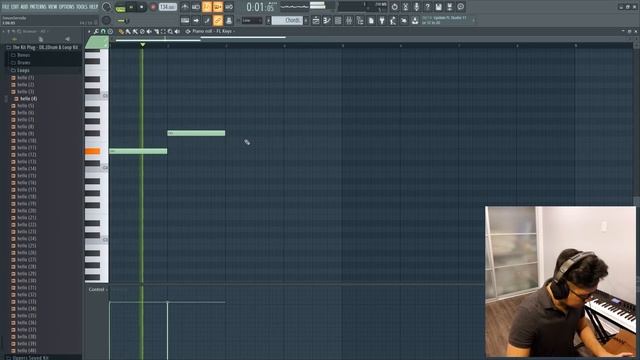Toggle the highlighted link icon
The height and width of the screenshot is (360, 640).
(218, 20)
